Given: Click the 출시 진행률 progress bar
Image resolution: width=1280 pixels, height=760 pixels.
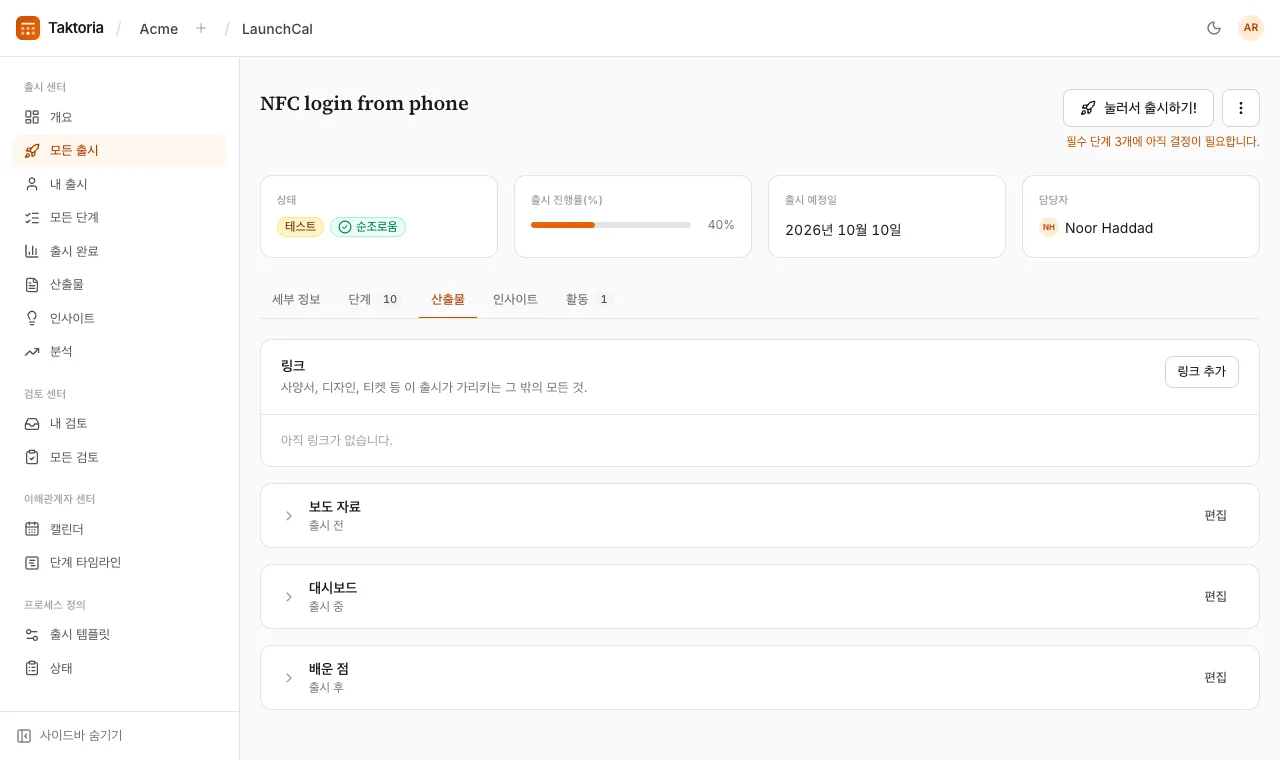Looking at the screenshot, I should [x=611, y=225].
